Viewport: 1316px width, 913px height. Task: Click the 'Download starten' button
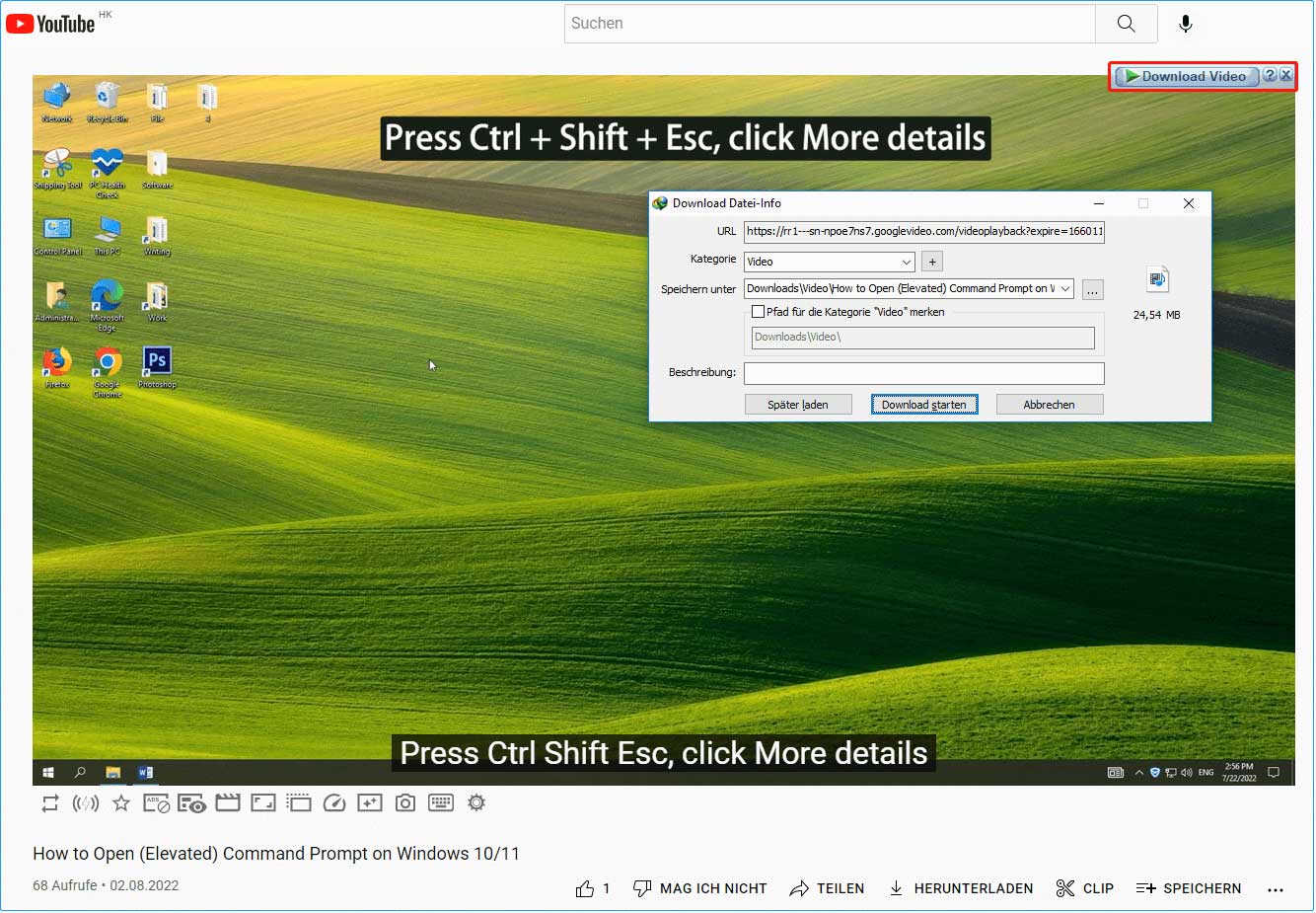point(924,404)
